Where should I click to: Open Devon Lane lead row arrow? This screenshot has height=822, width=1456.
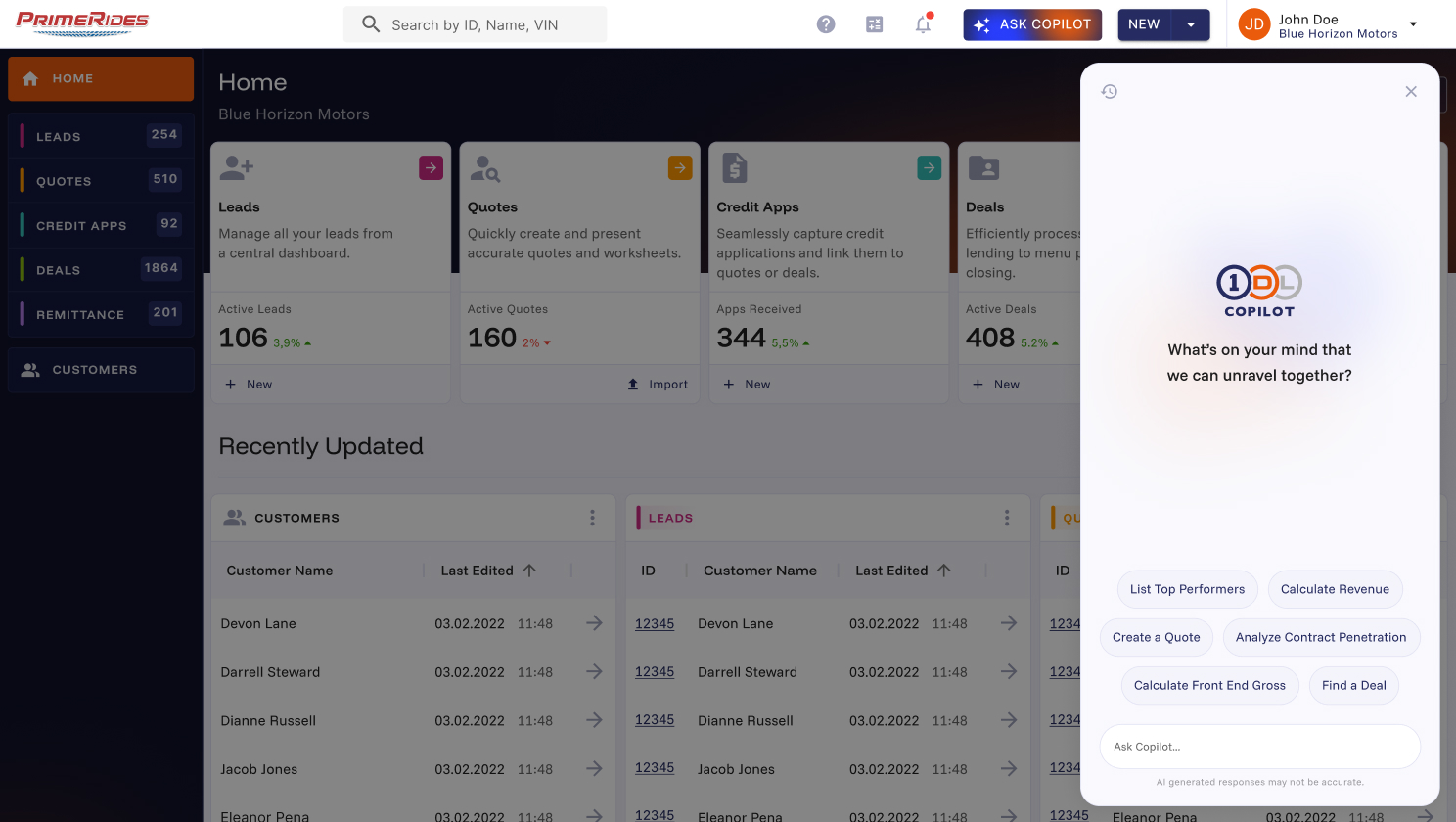(1009, 623)
